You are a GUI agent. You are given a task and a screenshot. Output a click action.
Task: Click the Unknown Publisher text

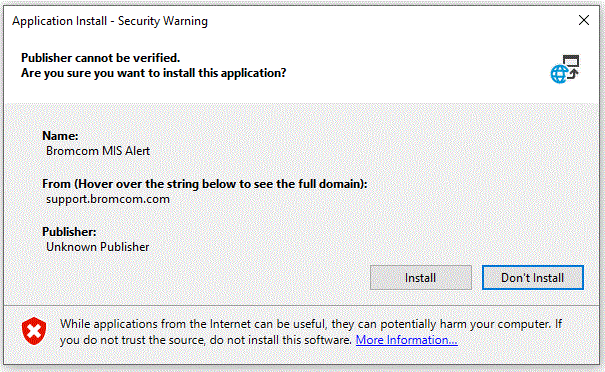[x=98, y=247]
